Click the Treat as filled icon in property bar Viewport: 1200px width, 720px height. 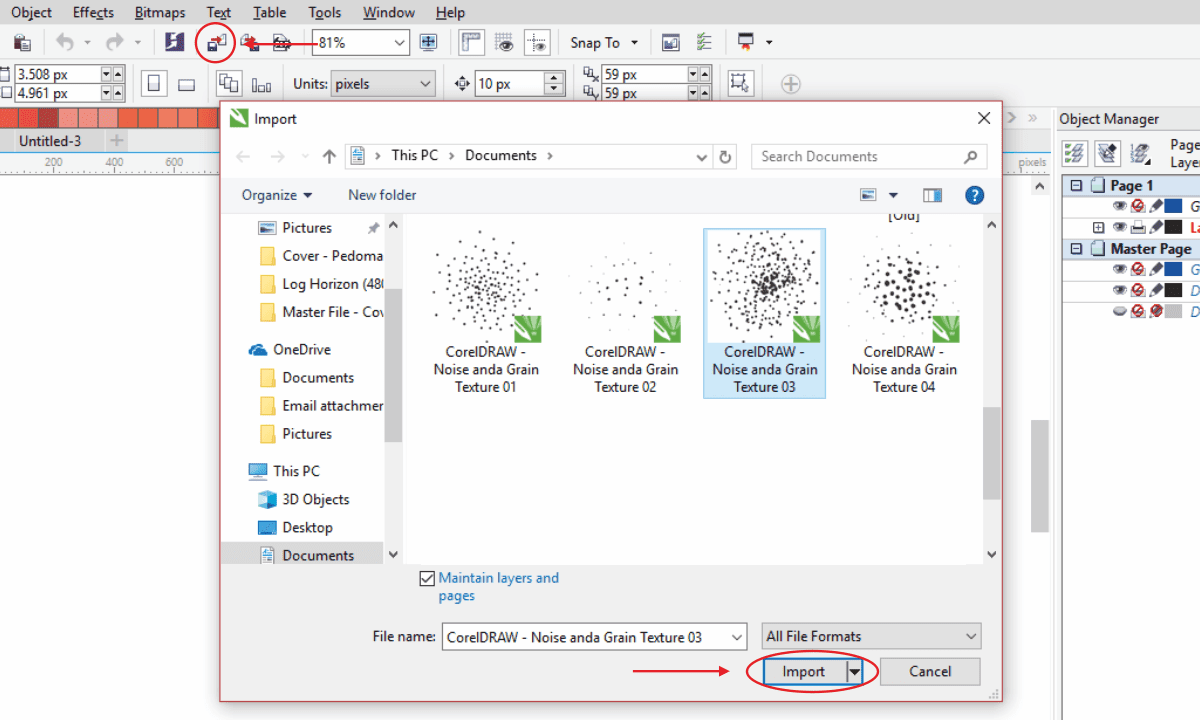click(x=740, y=83)
